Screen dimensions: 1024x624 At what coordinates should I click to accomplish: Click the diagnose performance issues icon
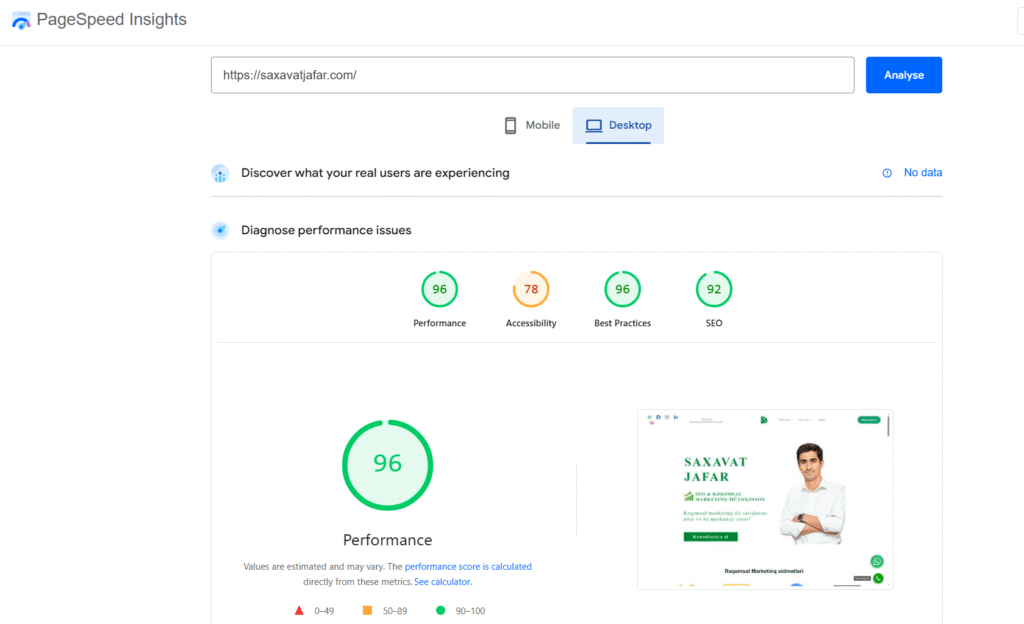tap(220, 230)
